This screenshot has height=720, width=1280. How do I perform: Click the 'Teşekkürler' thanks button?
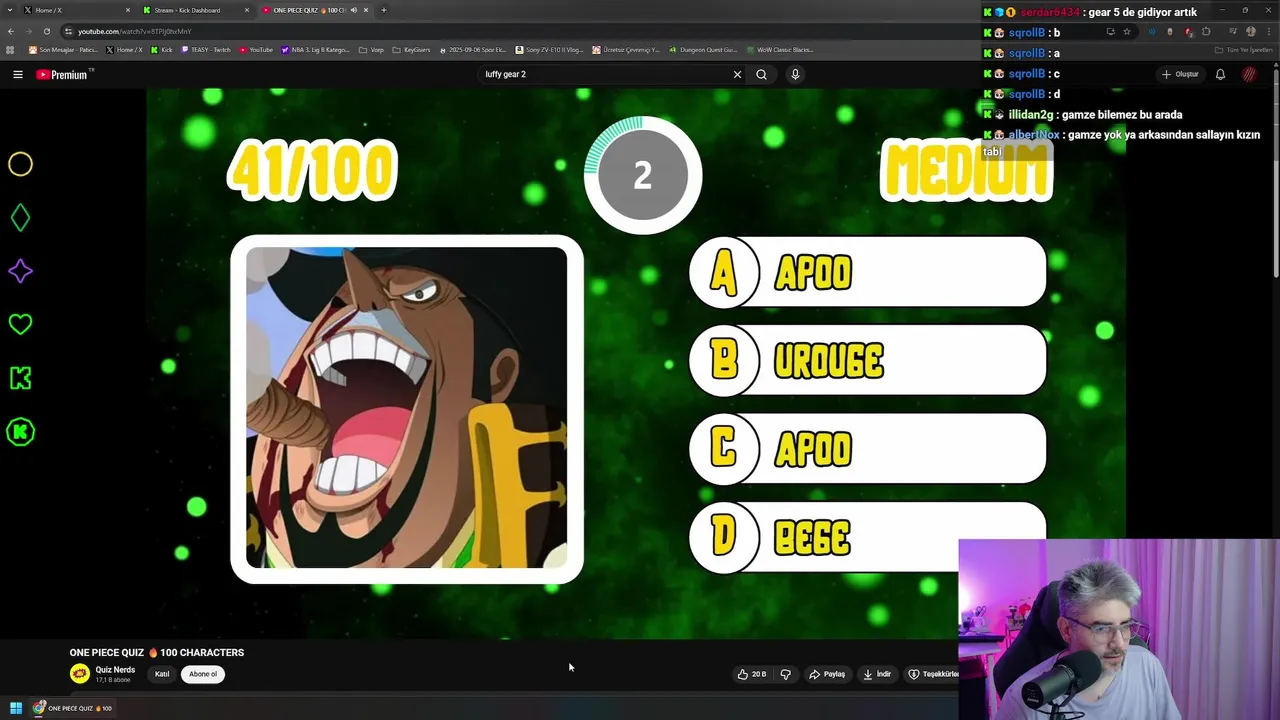pos(933,674)
